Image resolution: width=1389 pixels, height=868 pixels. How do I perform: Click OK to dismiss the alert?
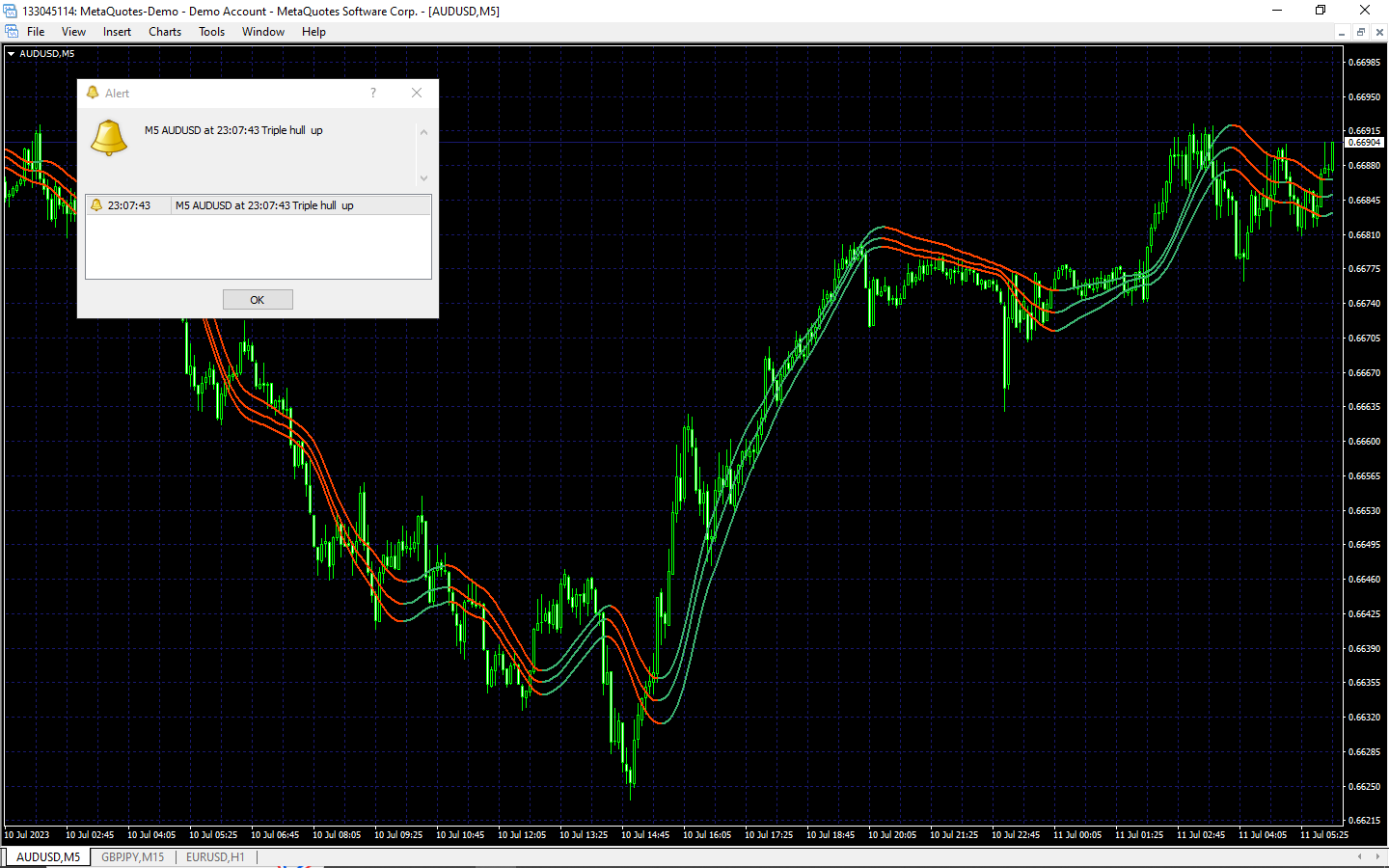(x=258, y=300)
